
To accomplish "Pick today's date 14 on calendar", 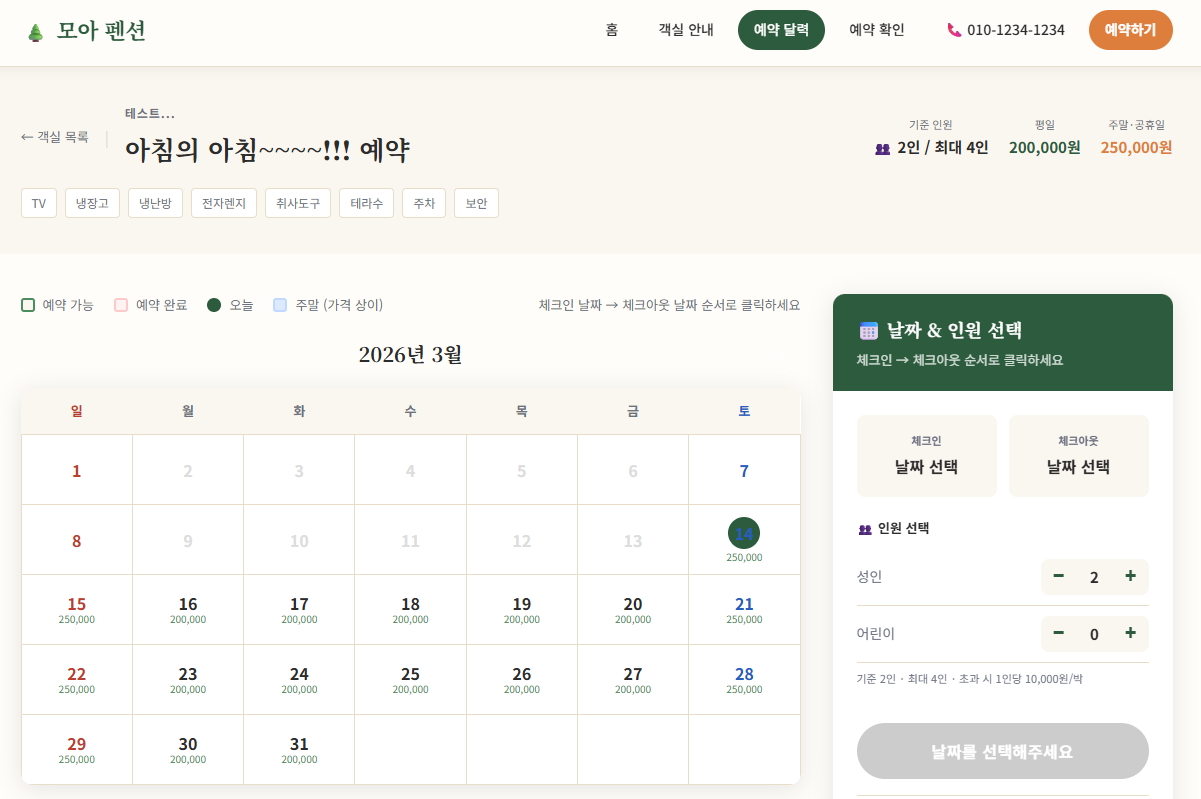I will (x=744, y=534).
